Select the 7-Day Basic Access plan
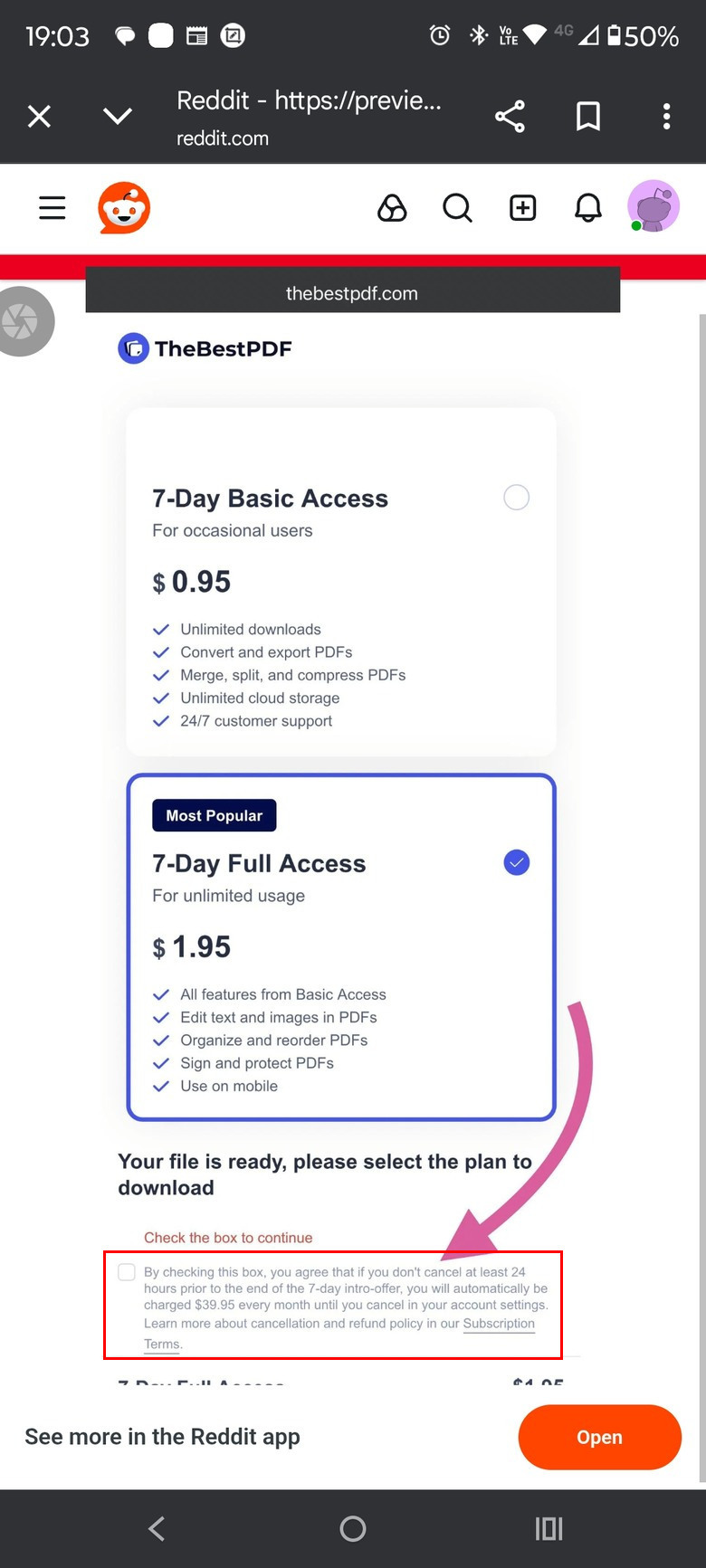This screenshot has width=706, height=1568. [x=516, y=497]
